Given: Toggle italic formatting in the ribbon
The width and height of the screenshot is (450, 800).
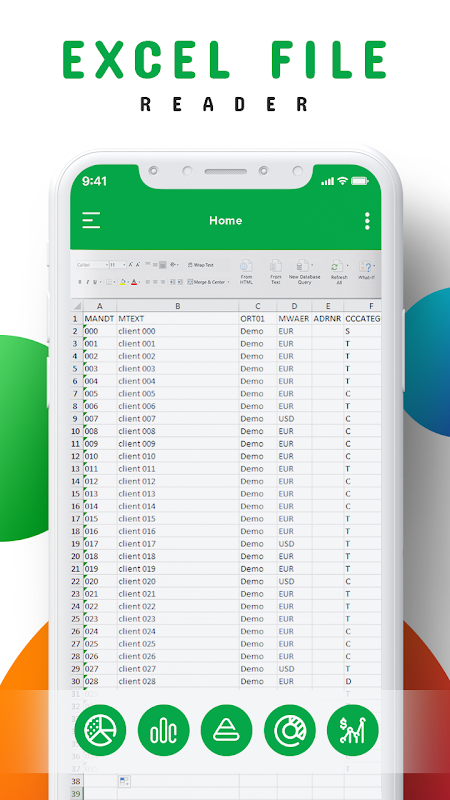Looking at the screenshot, I should [87, 282].
